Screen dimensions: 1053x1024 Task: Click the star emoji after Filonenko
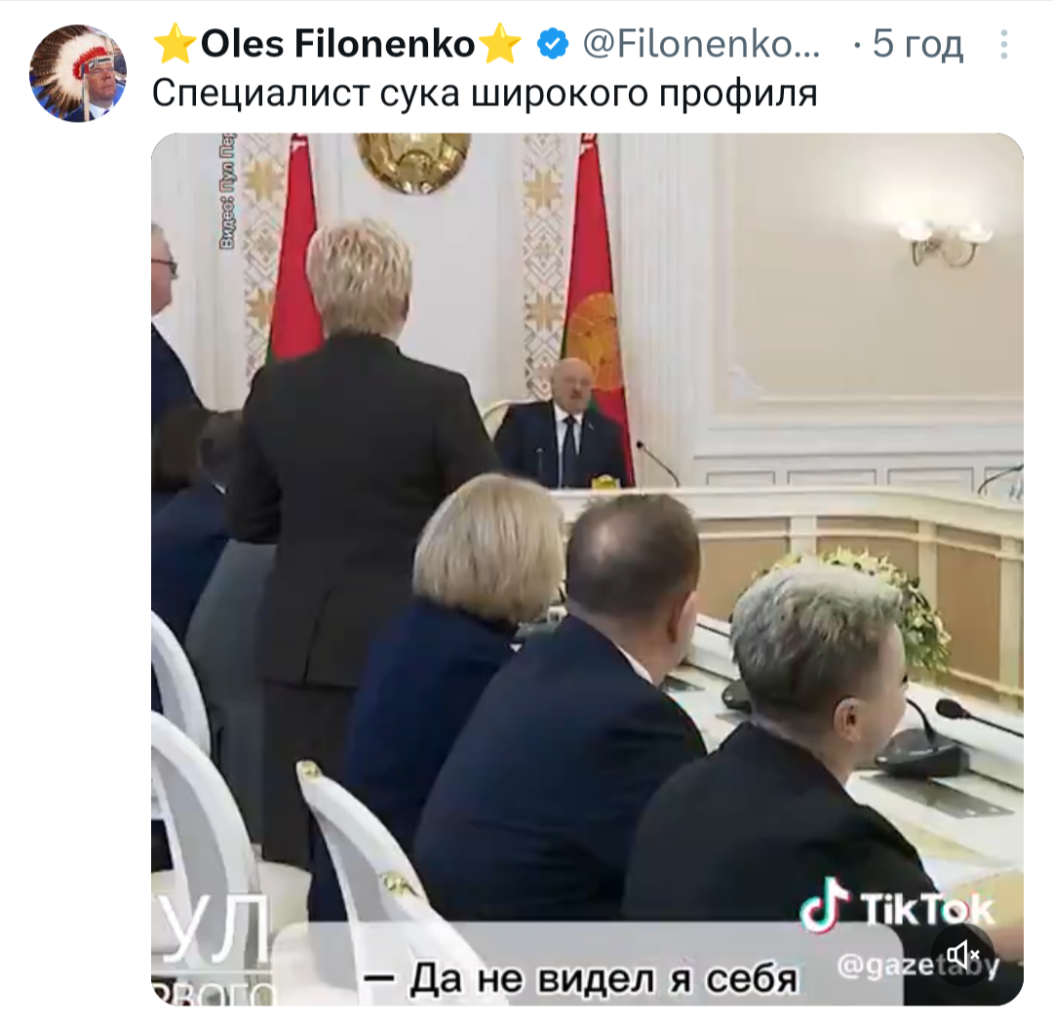(501, 44)
